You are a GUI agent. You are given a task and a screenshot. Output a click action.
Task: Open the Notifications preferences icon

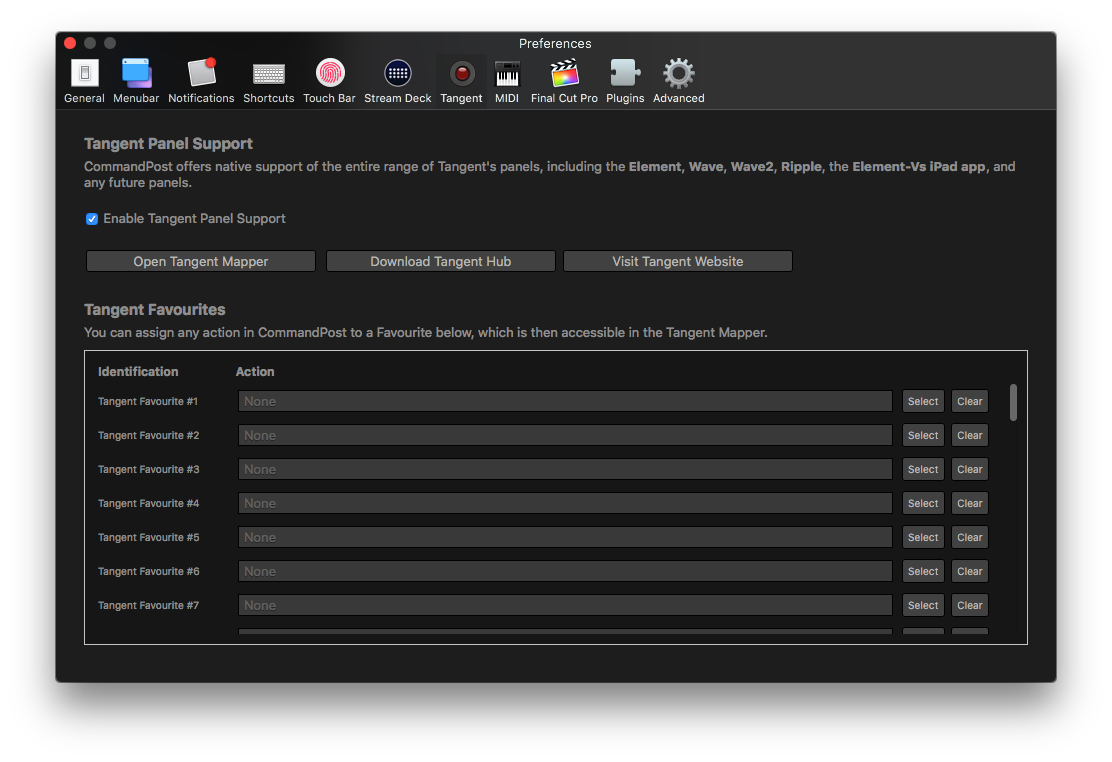[201, 74]
